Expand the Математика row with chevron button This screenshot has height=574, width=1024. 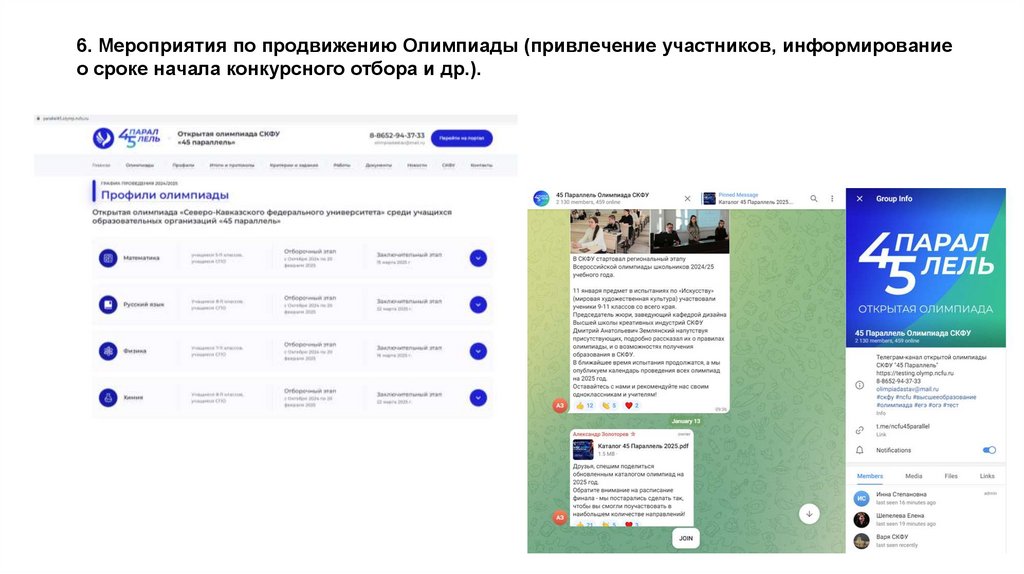(478, 258)
